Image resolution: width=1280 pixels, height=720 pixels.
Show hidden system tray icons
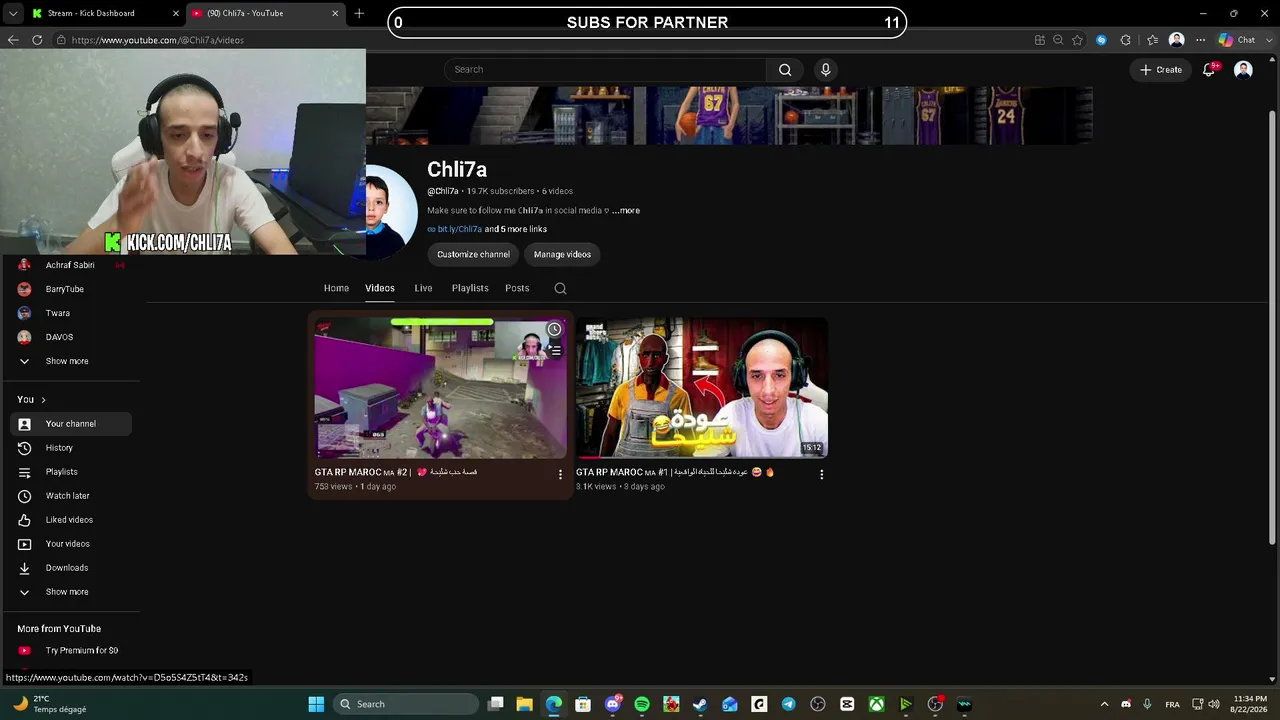(1104, 704)
